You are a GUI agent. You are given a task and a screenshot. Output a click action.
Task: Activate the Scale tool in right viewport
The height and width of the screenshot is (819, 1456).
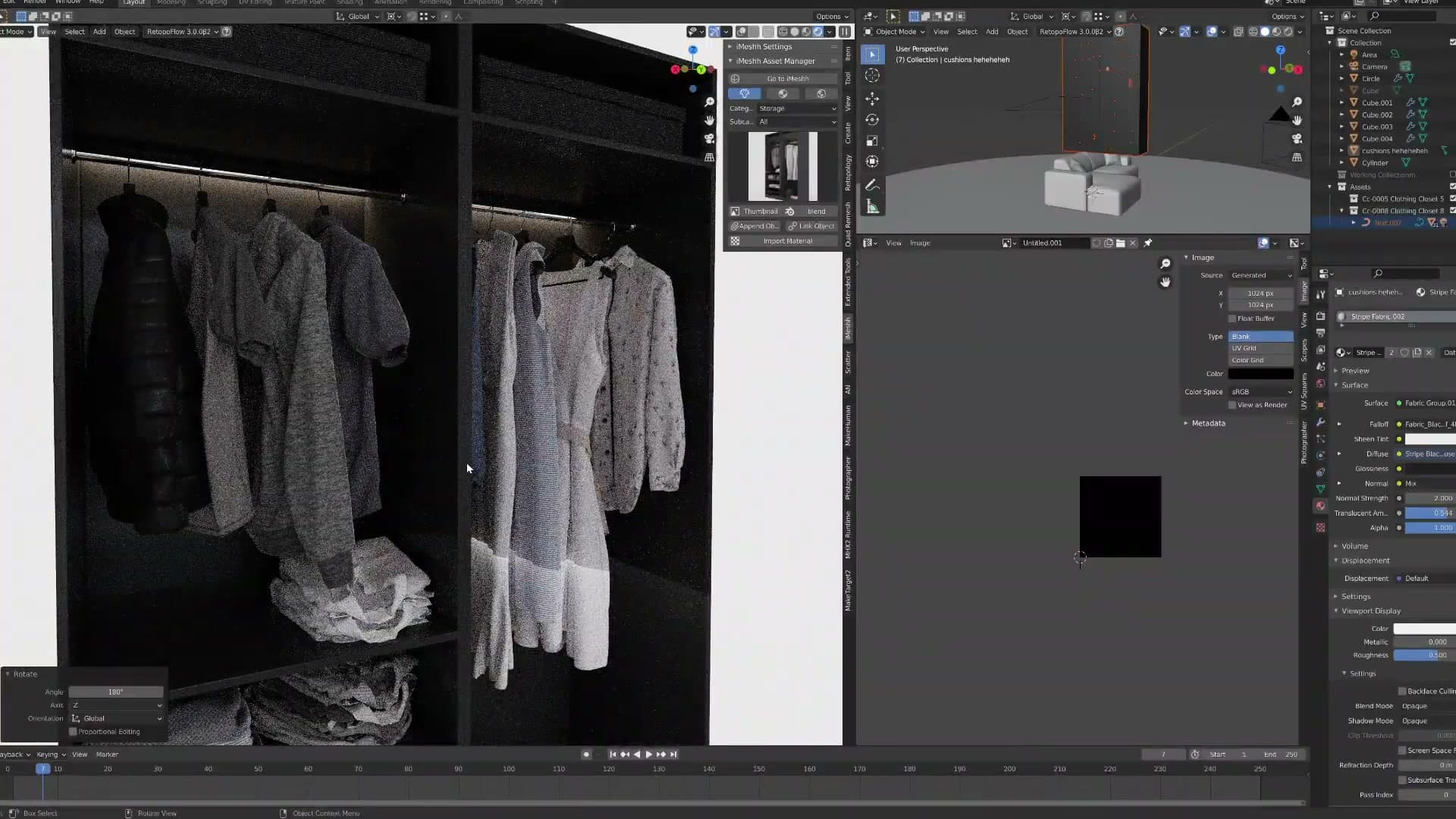pos(872,141)
